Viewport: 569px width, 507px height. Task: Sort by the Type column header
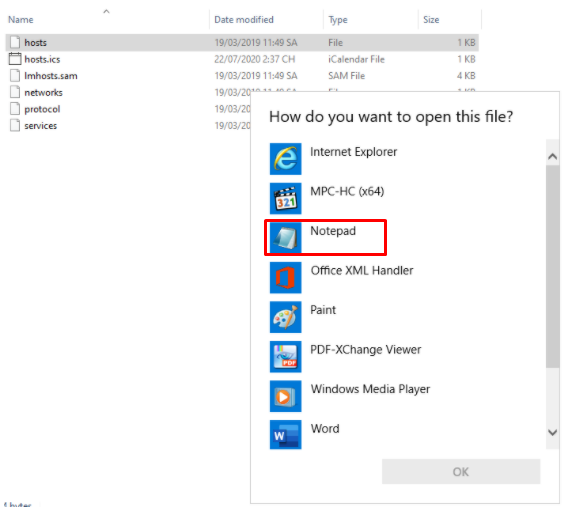point(338,20)
